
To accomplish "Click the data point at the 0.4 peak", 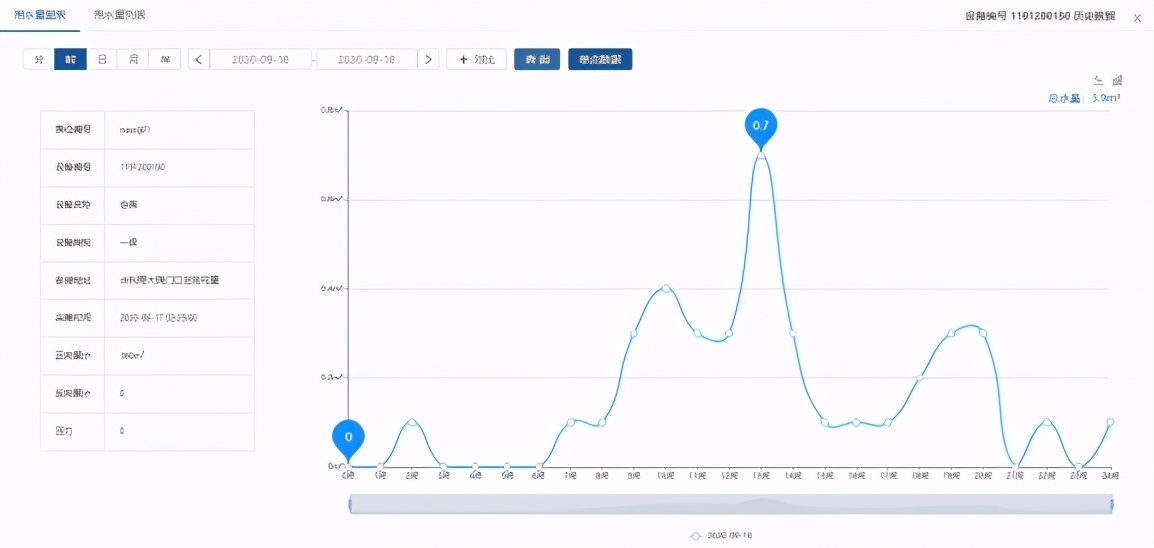I will pyautogui.click(x=666, y=288).
